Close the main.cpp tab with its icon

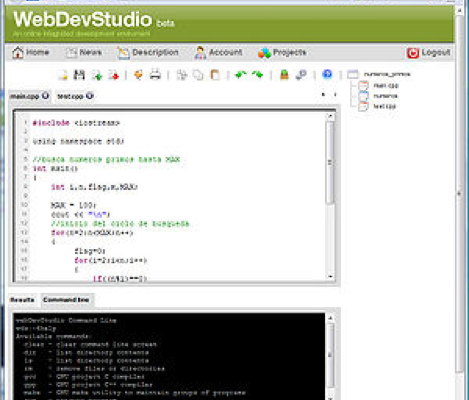46,96
